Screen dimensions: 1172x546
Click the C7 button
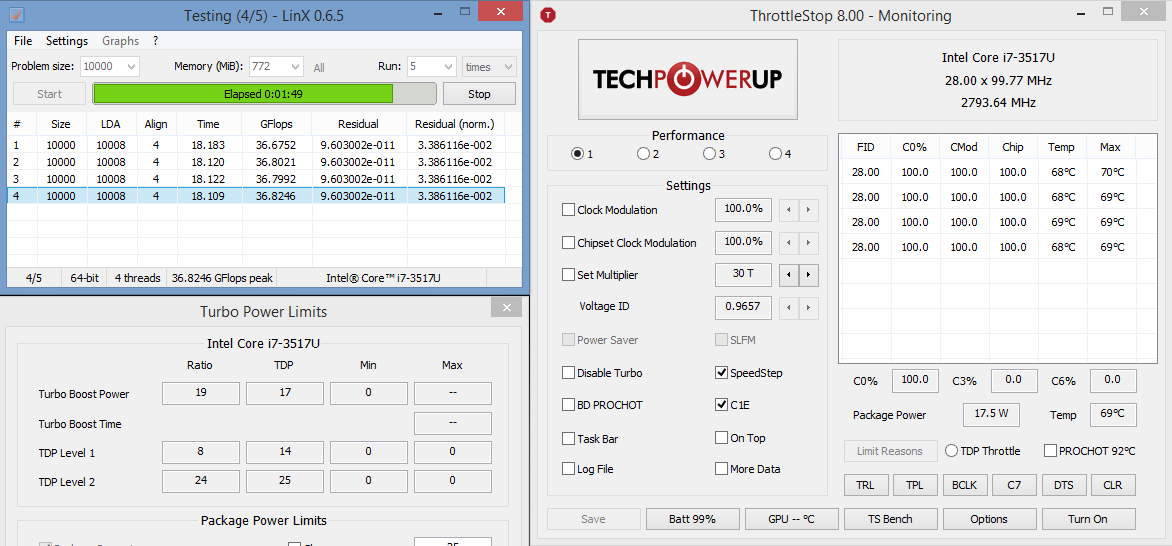(1014, 485)
